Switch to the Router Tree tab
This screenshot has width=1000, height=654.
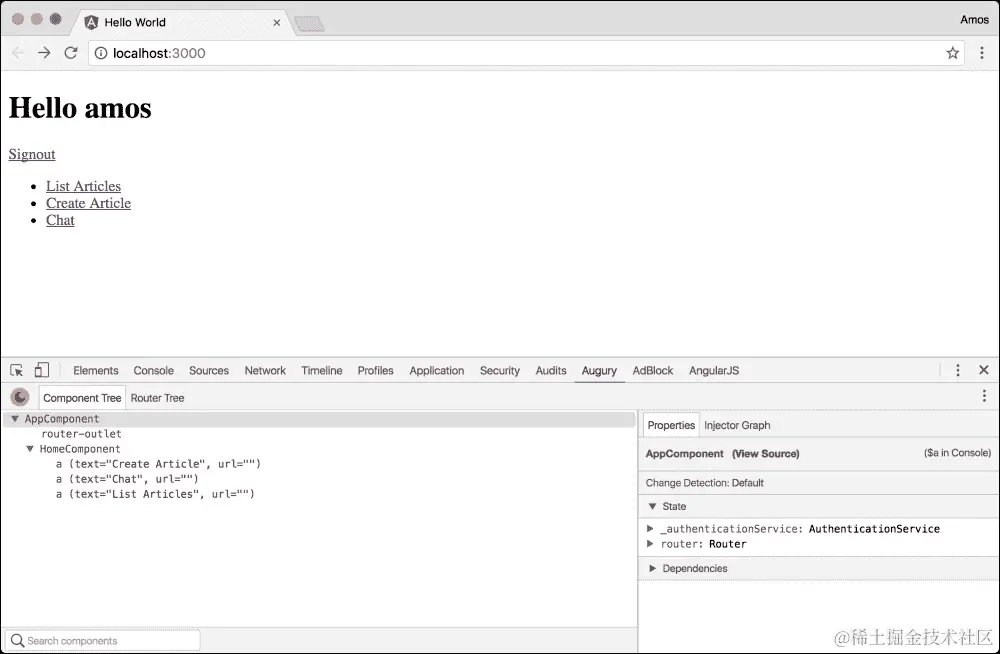pyautogui.click(x=158, y=398)
